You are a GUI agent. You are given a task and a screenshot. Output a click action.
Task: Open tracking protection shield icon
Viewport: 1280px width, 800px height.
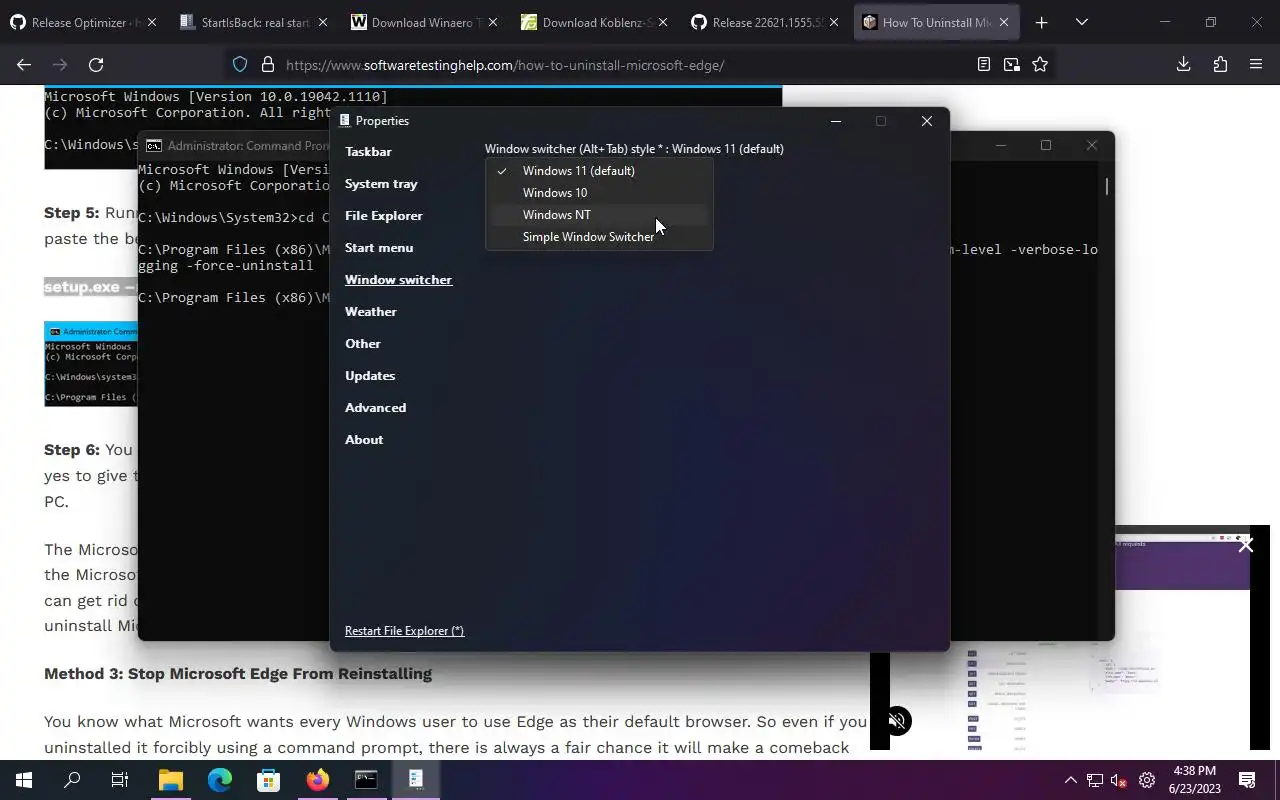pos(240,64)
